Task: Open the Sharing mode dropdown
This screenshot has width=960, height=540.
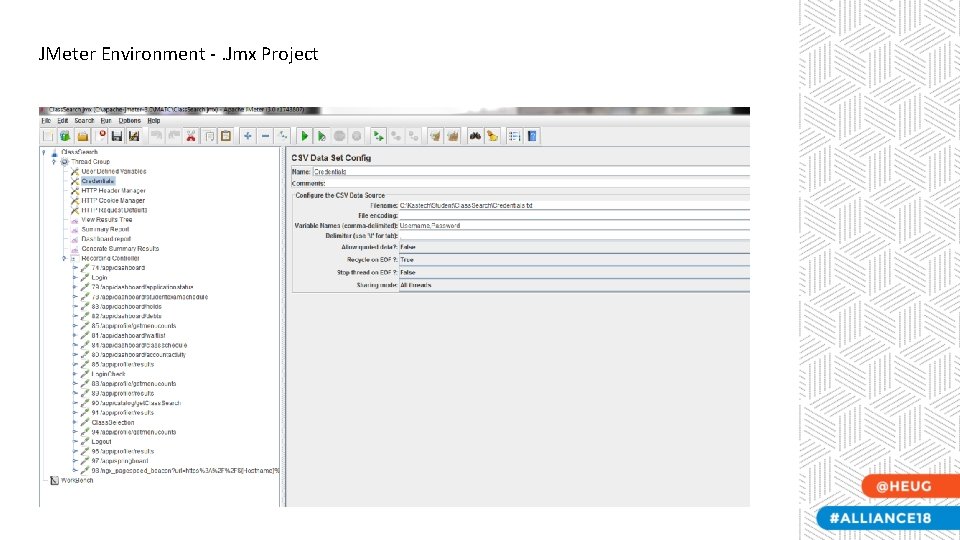Action: (574, 285)
